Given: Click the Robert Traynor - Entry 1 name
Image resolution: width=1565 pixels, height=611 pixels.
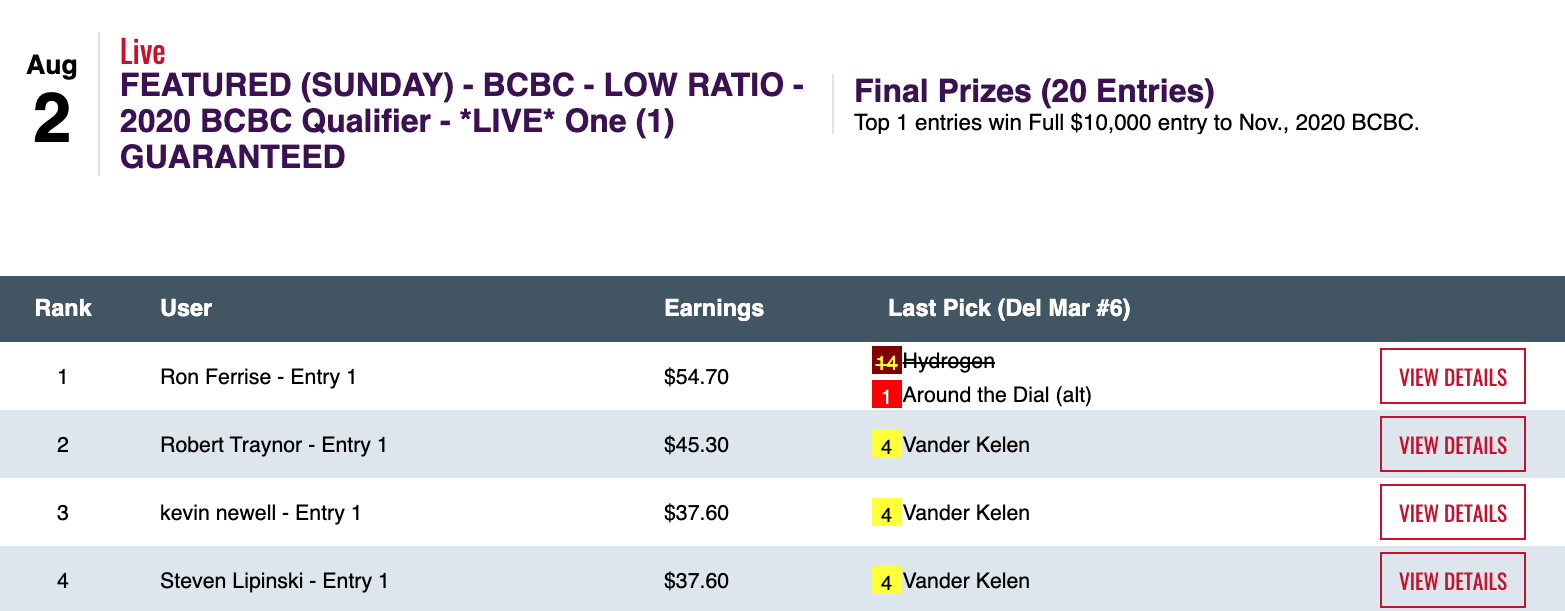Looking at the screenshot, I should point(273,445).
